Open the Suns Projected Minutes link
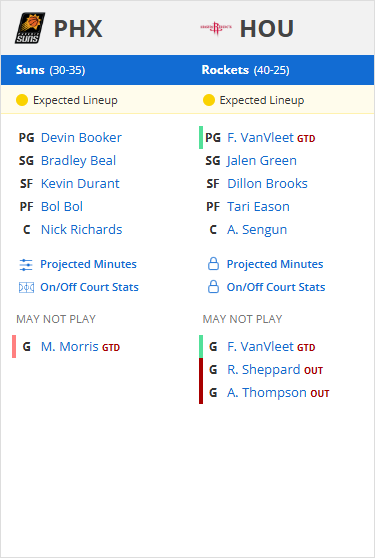375x558 pixels. point(88,264)
